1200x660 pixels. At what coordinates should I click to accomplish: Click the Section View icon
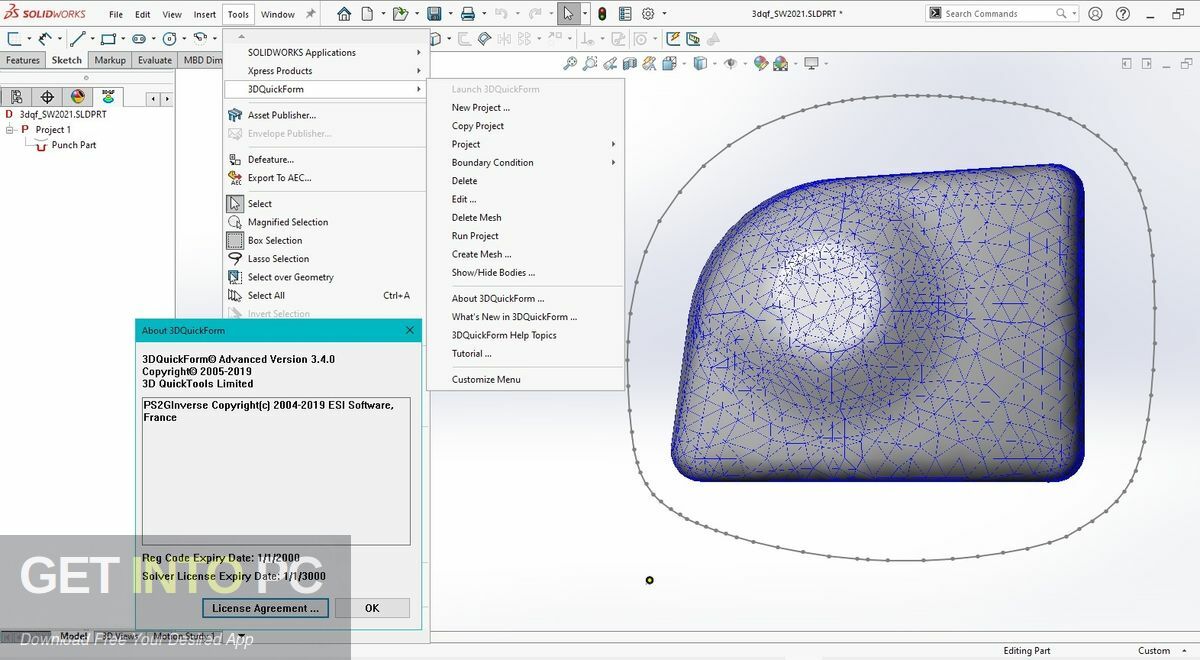pyautogui.click(x=629, y=63)
